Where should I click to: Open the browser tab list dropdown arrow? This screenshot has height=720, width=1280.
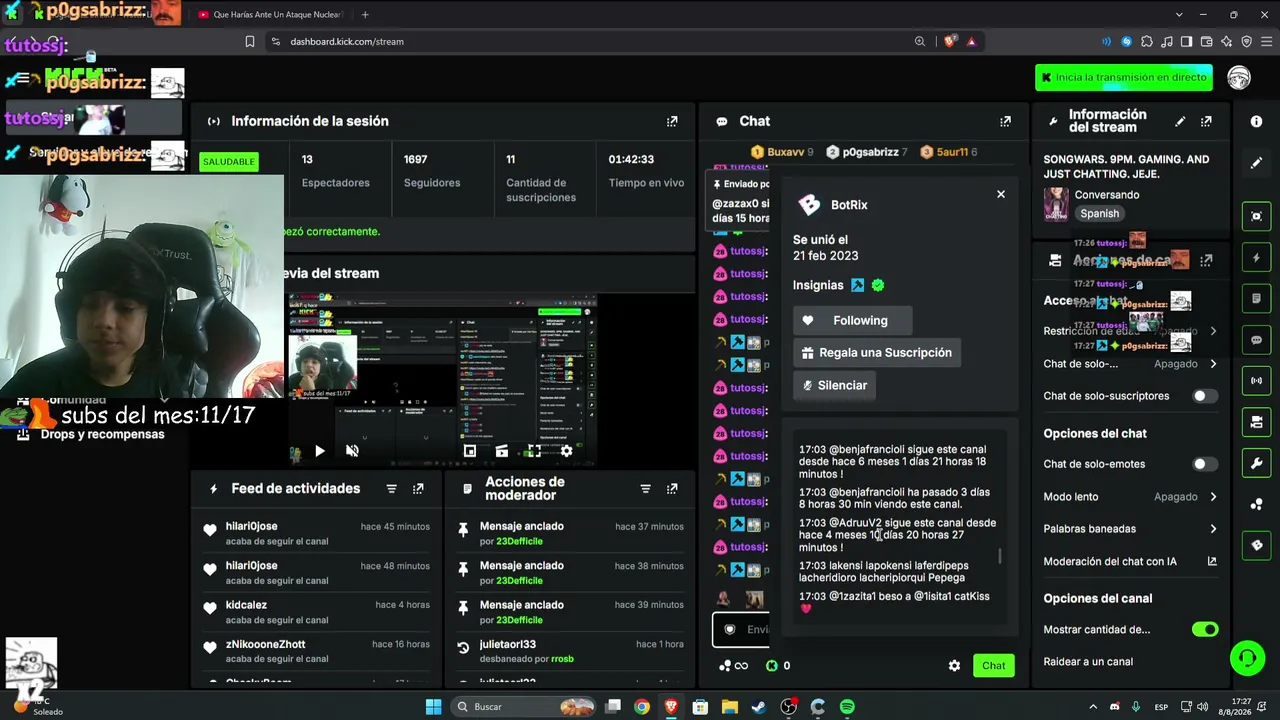tap(1179, 15)
